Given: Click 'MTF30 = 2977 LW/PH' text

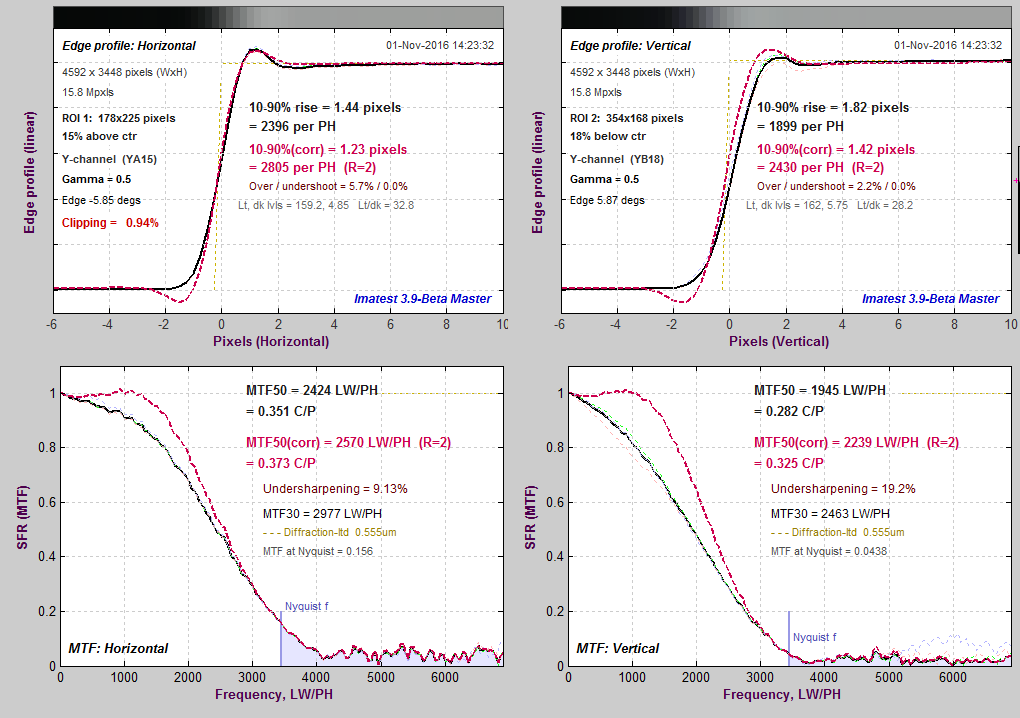Looking at the screenshot, I should pyautogui.click(x=322, y=514).
